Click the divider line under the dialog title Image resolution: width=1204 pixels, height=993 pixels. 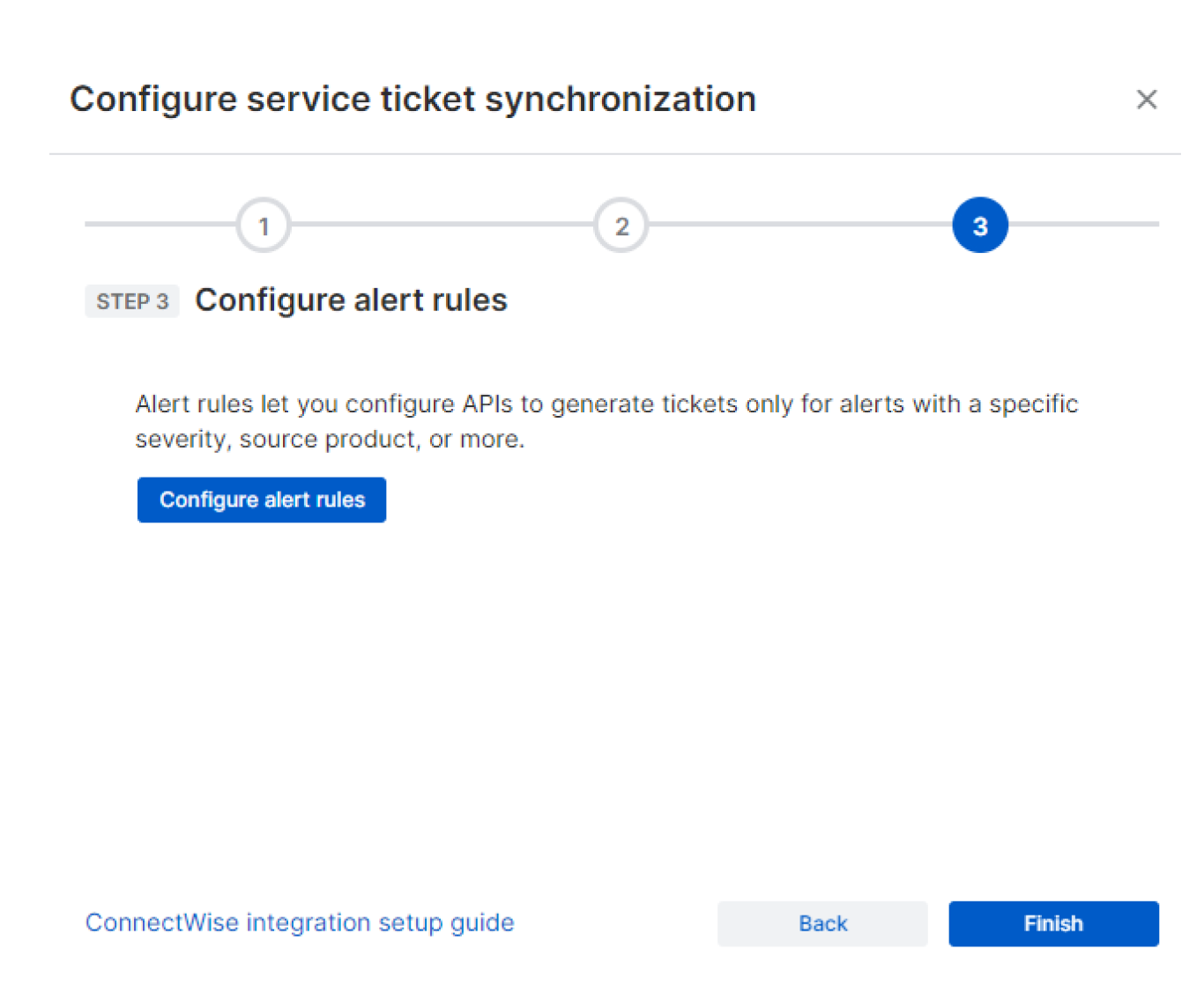(614, 154)
